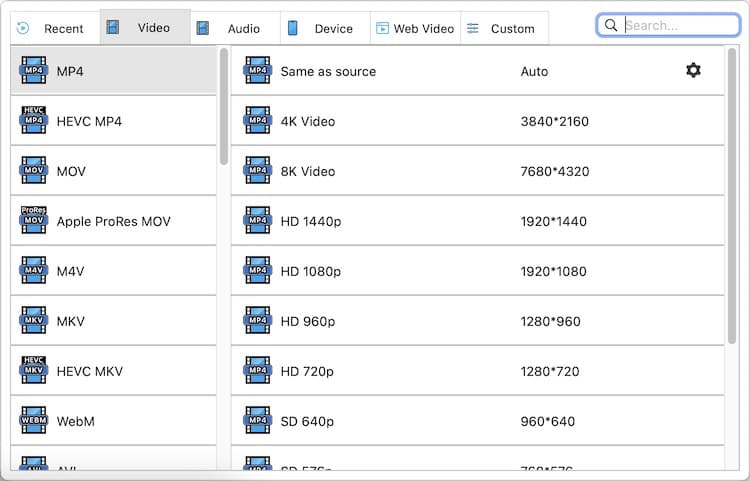Click the SD 640p preset icon
This screenshot has height=481, width=750.
point(257,420)
